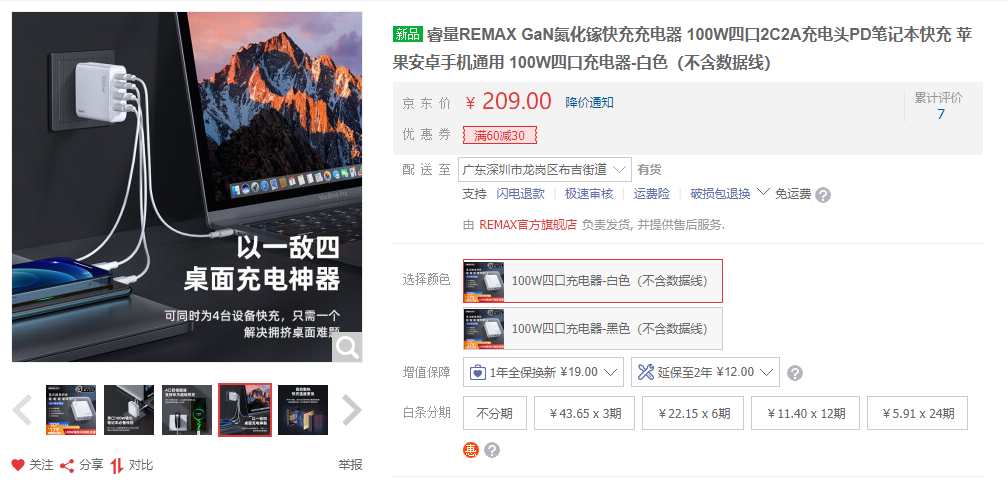Click the 分享 share icon

[x=67, y=465]
